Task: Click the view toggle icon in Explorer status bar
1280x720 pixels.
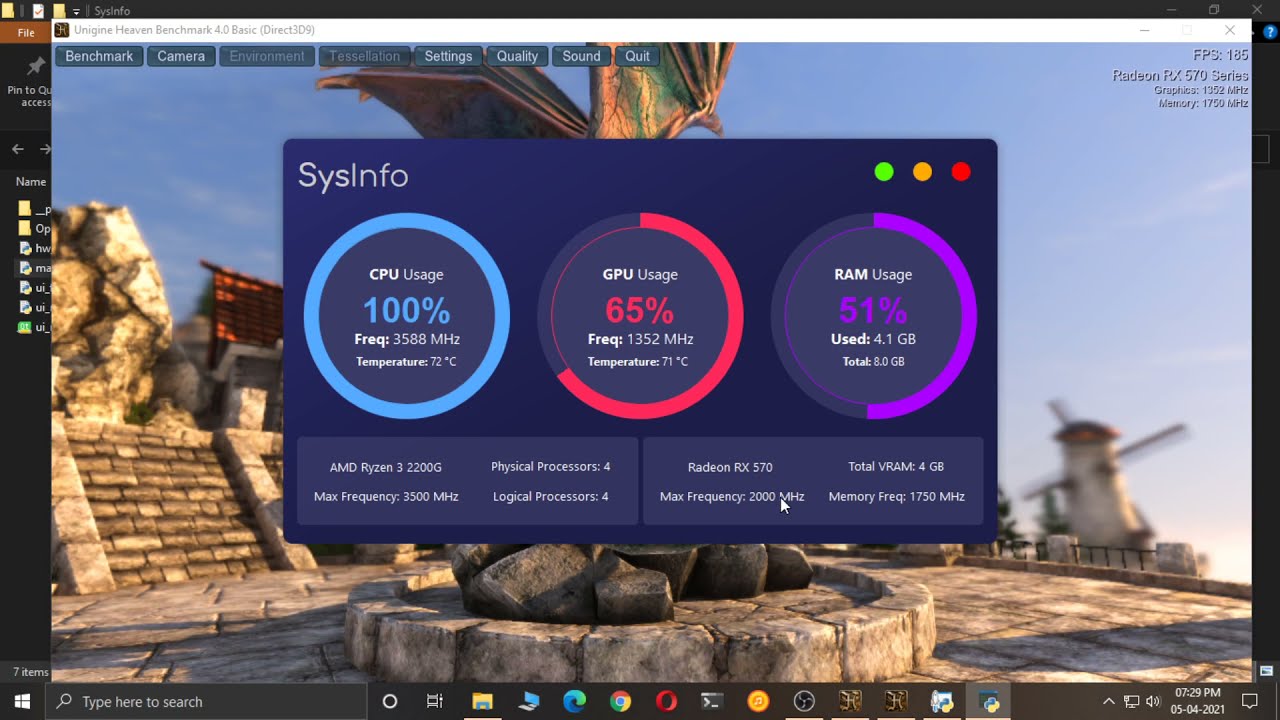Action: pos(1266,671)
